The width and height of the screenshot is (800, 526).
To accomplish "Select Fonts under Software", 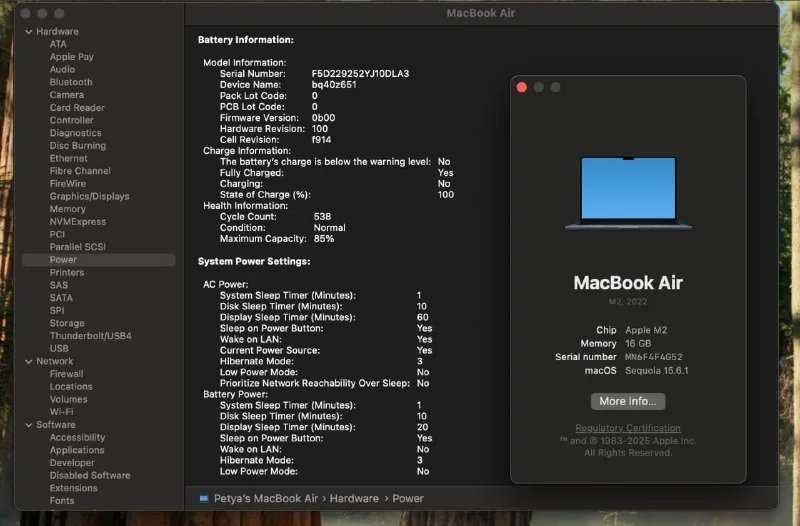I will [x=62, y=501].
